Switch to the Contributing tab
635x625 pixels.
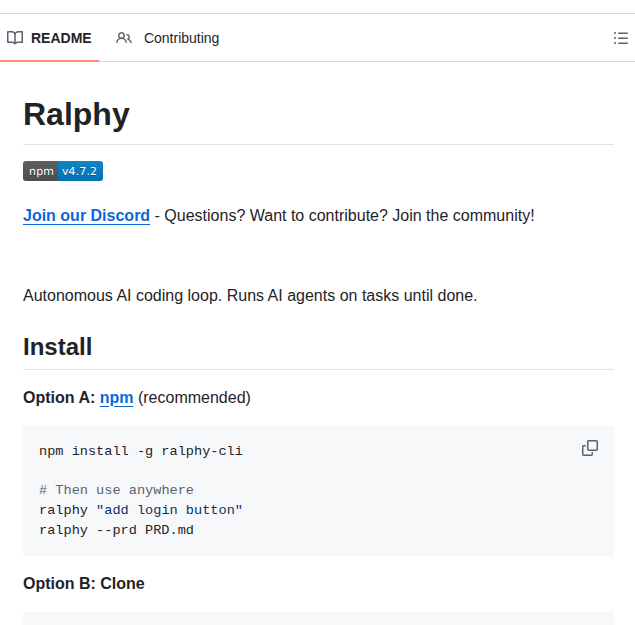[x=168, y=38]
